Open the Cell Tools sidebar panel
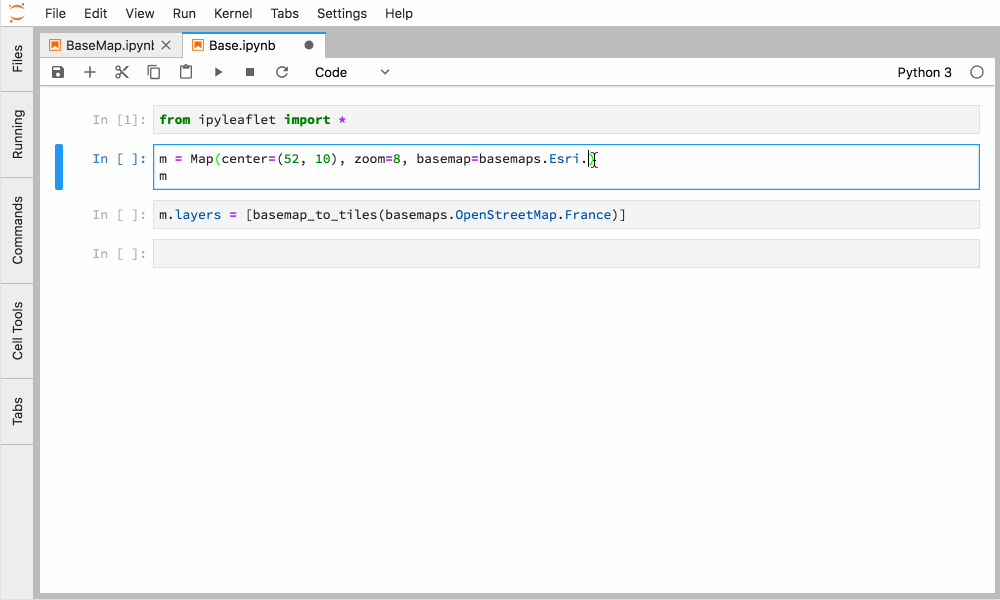Screen dimensions: 1000x600 (x=17, y=331)
